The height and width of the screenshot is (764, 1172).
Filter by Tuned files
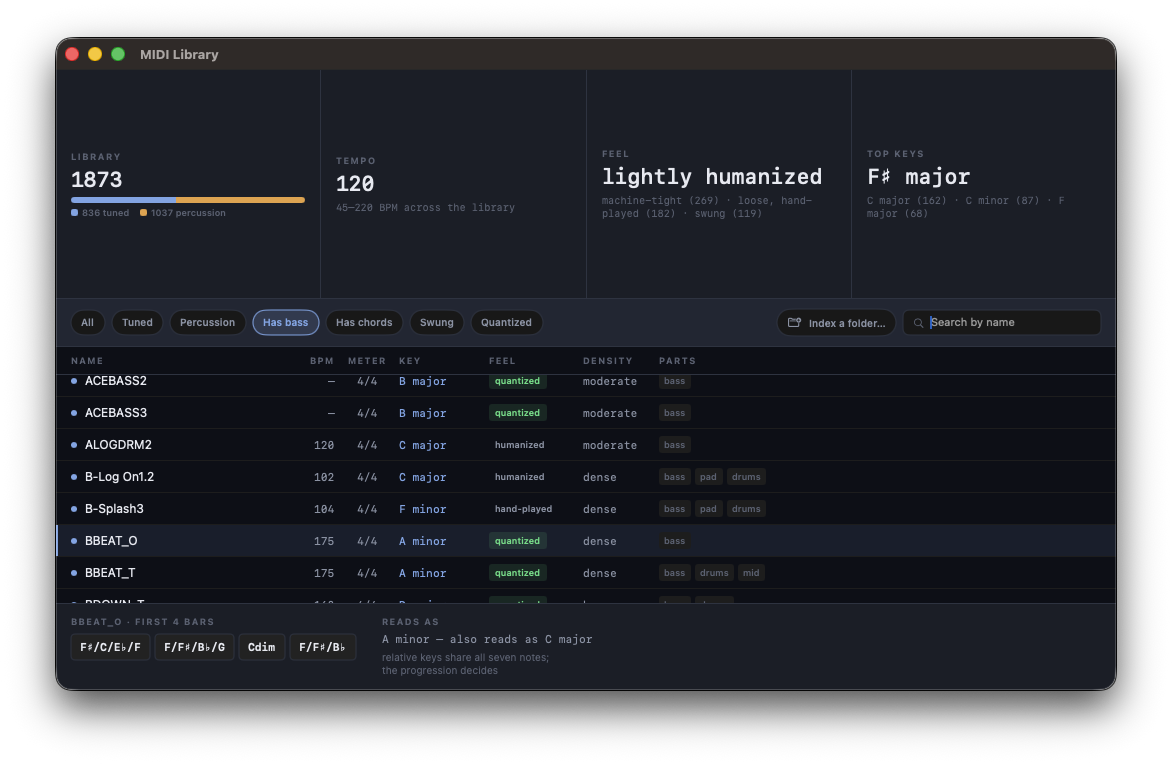pyautogui.click(x=138, y=322)
